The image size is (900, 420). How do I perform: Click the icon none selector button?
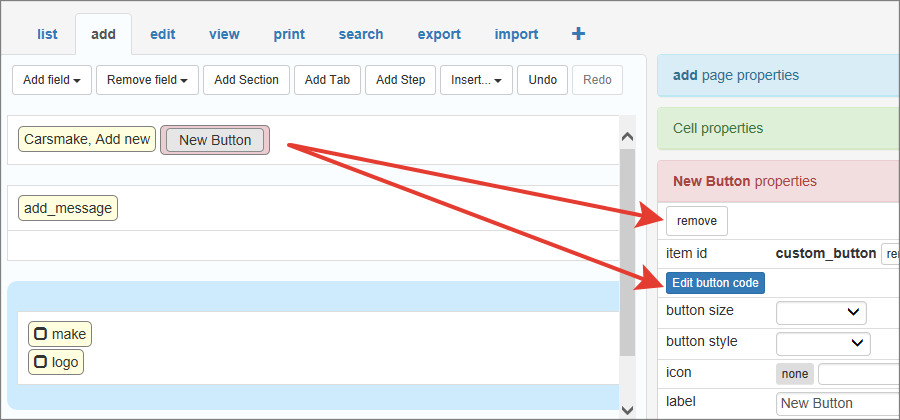[x=795, y=374]
